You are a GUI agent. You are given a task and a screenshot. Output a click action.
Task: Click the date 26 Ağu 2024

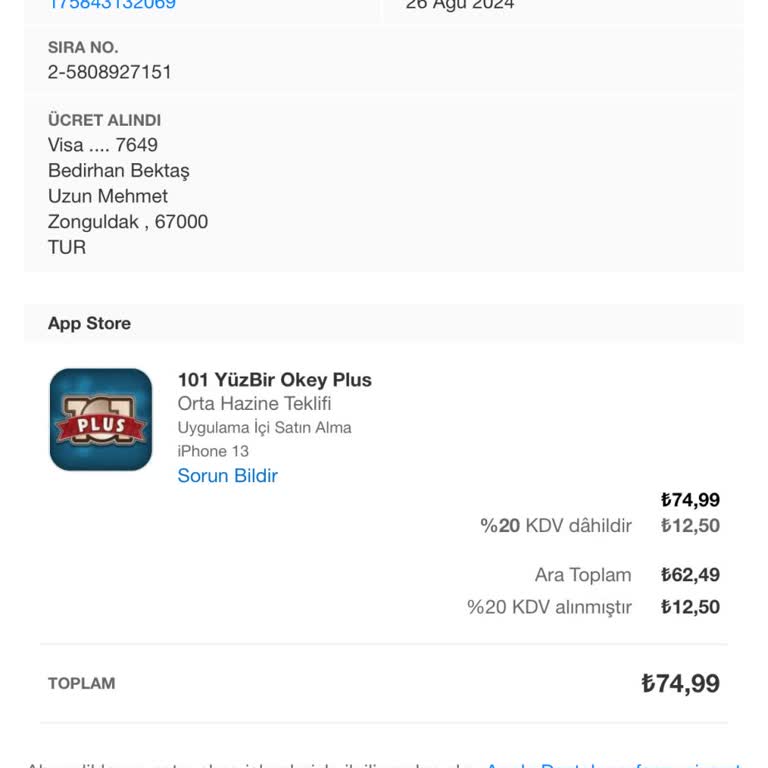[460, 5]
